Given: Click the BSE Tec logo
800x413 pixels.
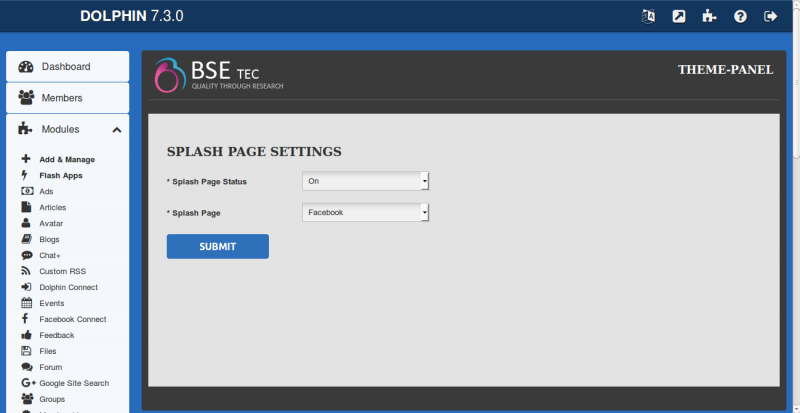Looking at the screenshot, I should tap(219, 75).
